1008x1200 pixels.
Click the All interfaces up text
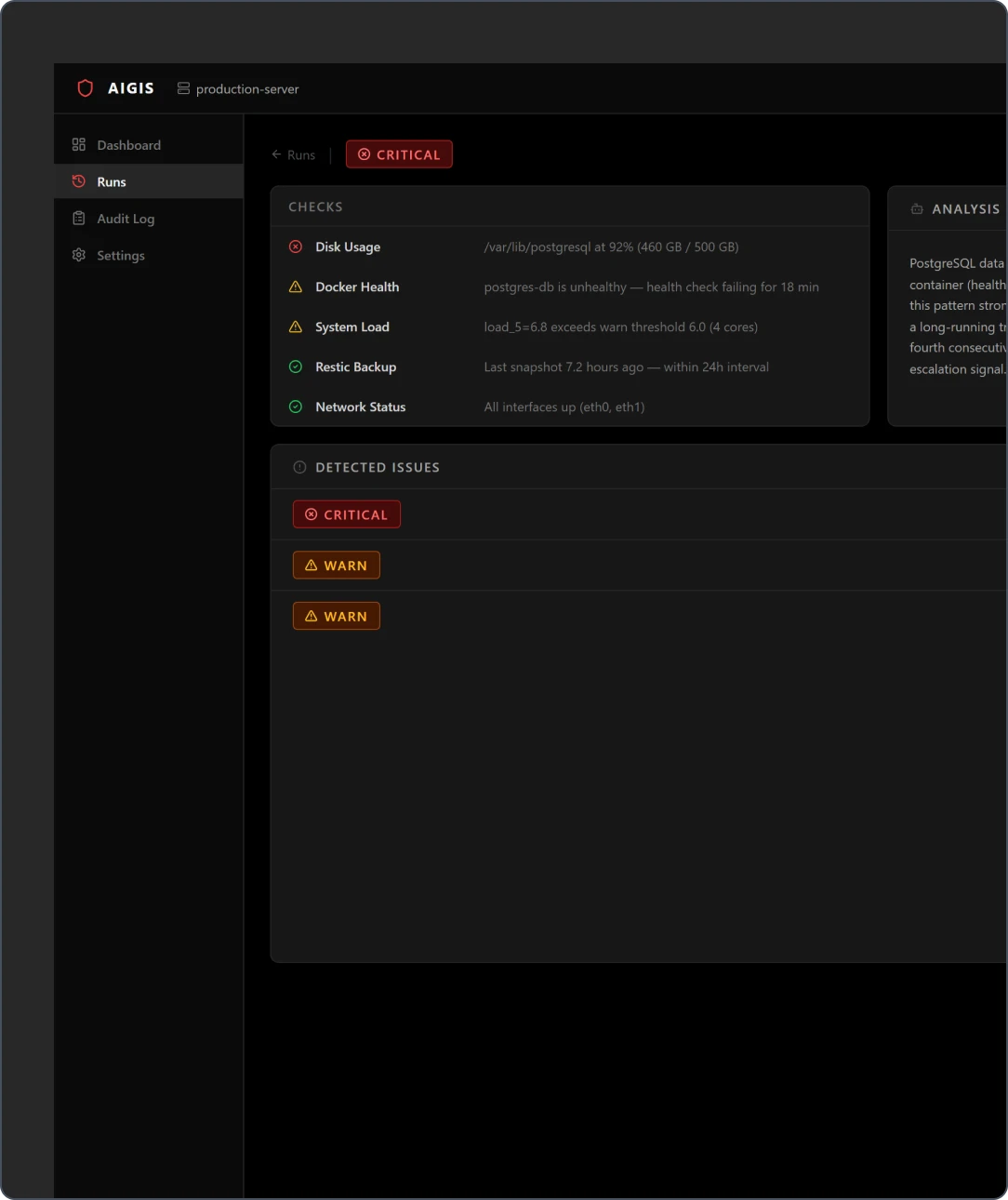(x=564, y=407)
